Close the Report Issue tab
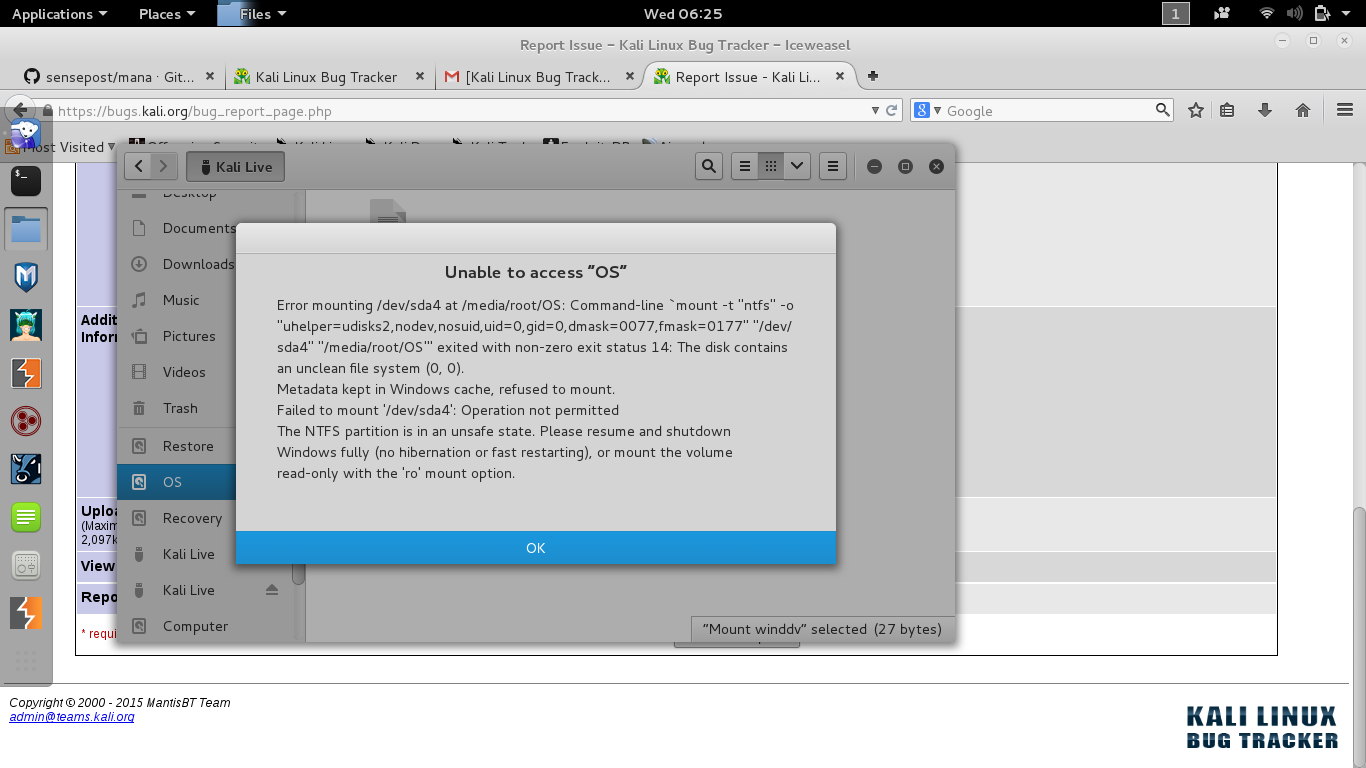 click(839, 77)
